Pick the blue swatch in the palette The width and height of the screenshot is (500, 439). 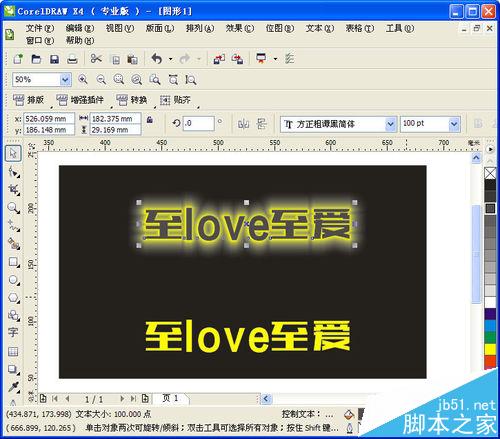[490, 325]
